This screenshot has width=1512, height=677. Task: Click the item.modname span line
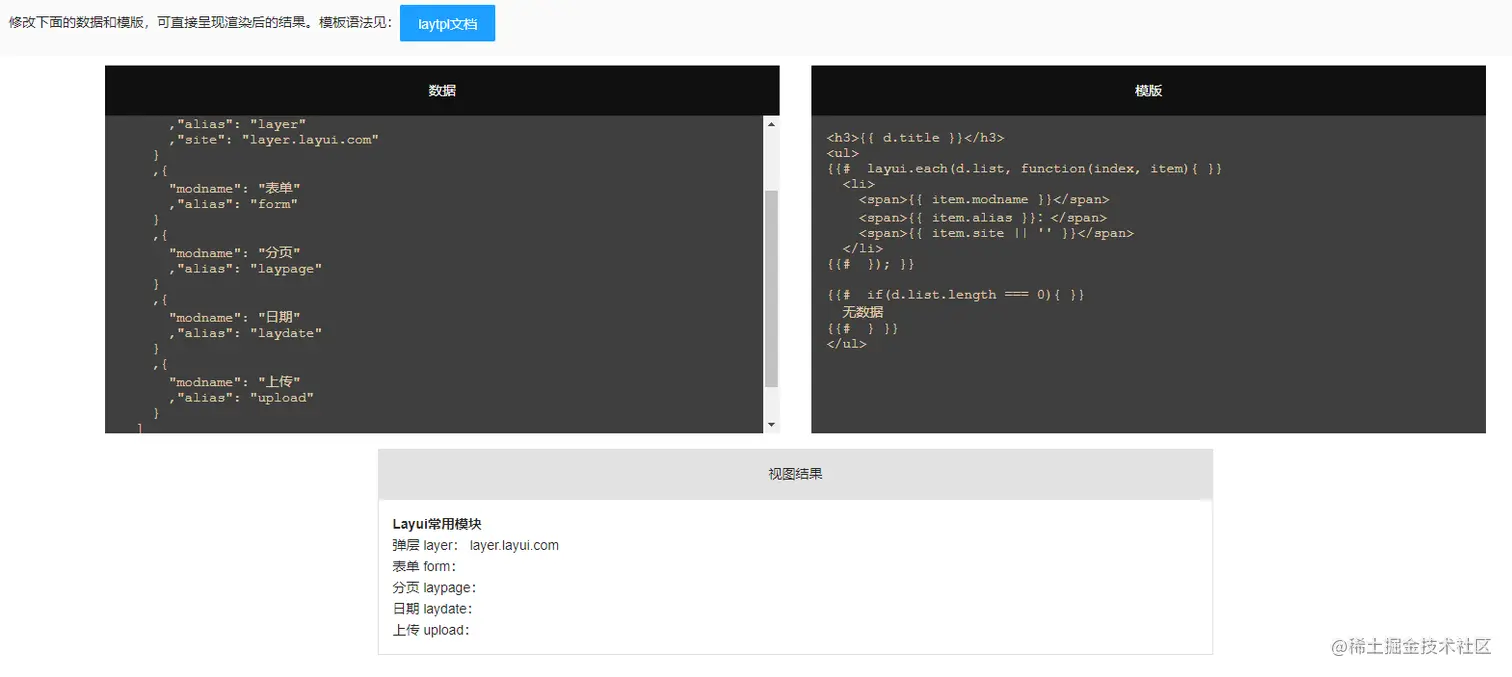point(984,200)
